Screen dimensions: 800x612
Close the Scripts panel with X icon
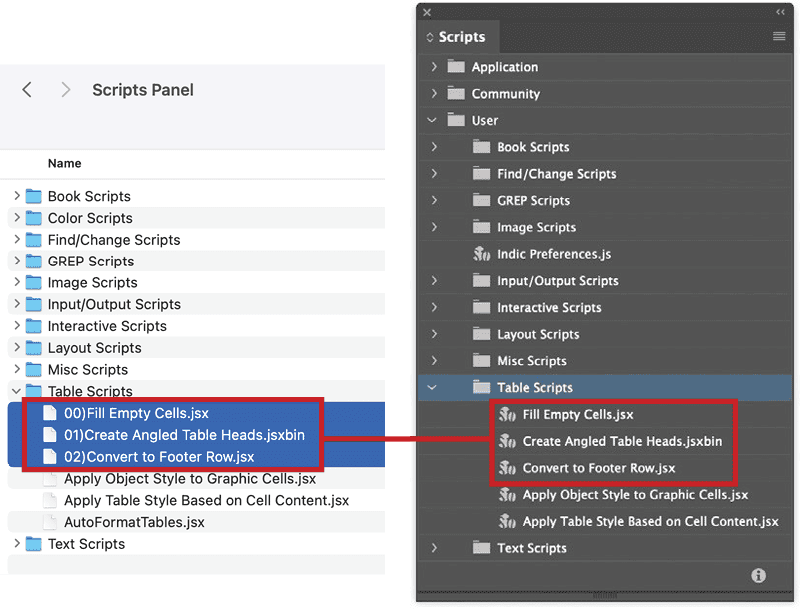427,12
